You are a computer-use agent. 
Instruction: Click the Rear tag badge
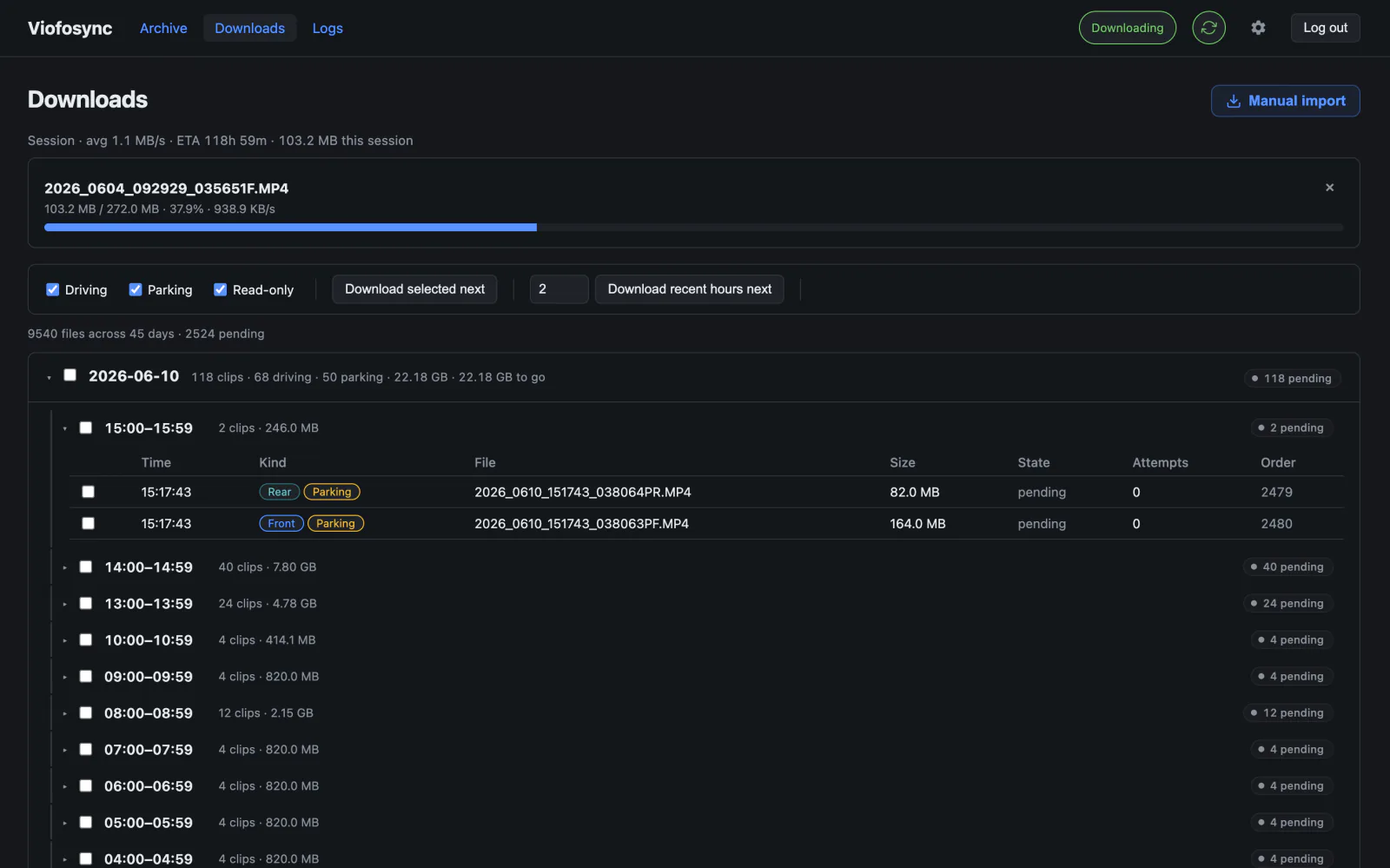279,492
